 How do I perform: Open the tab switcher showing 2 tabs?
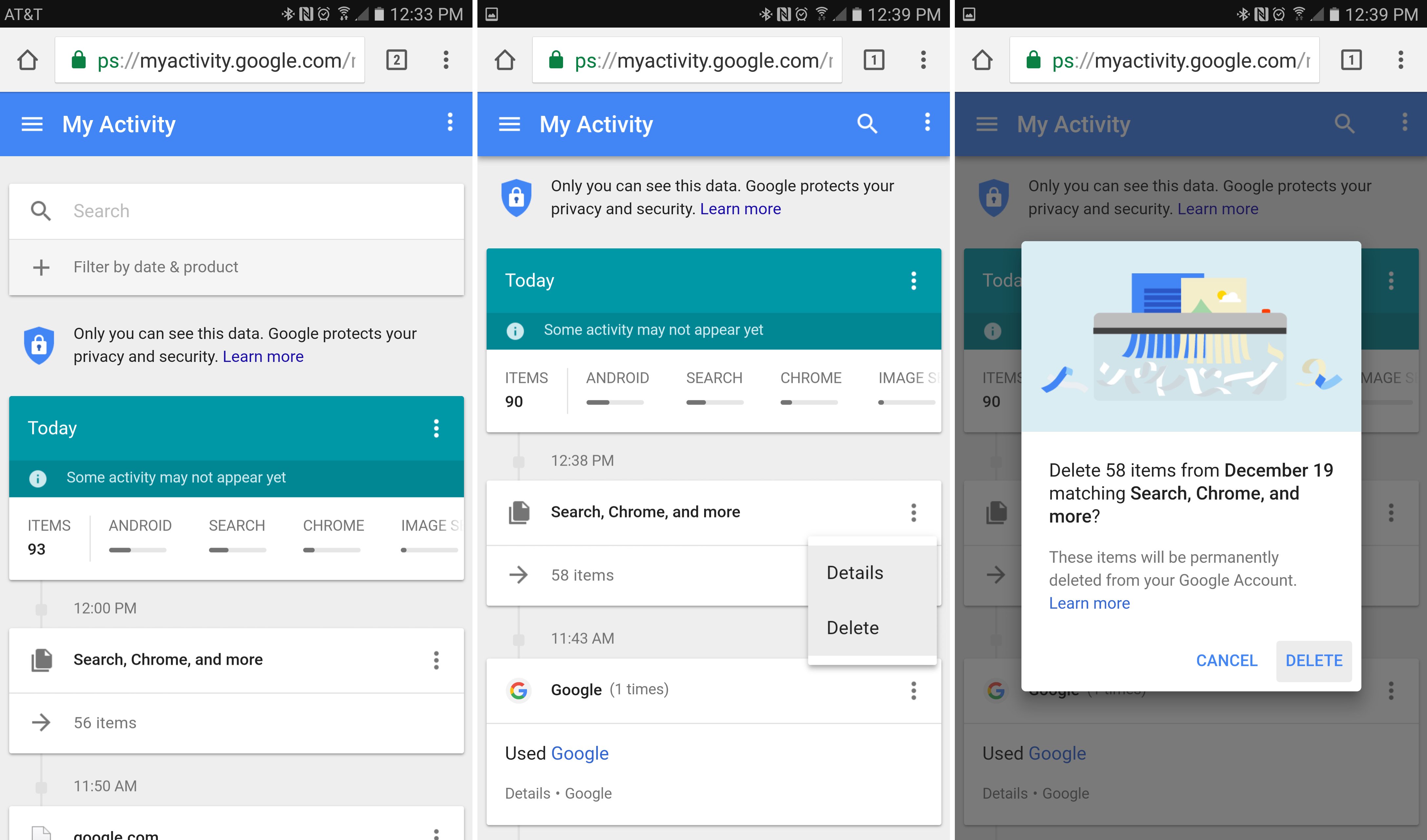tap(396, 59)
